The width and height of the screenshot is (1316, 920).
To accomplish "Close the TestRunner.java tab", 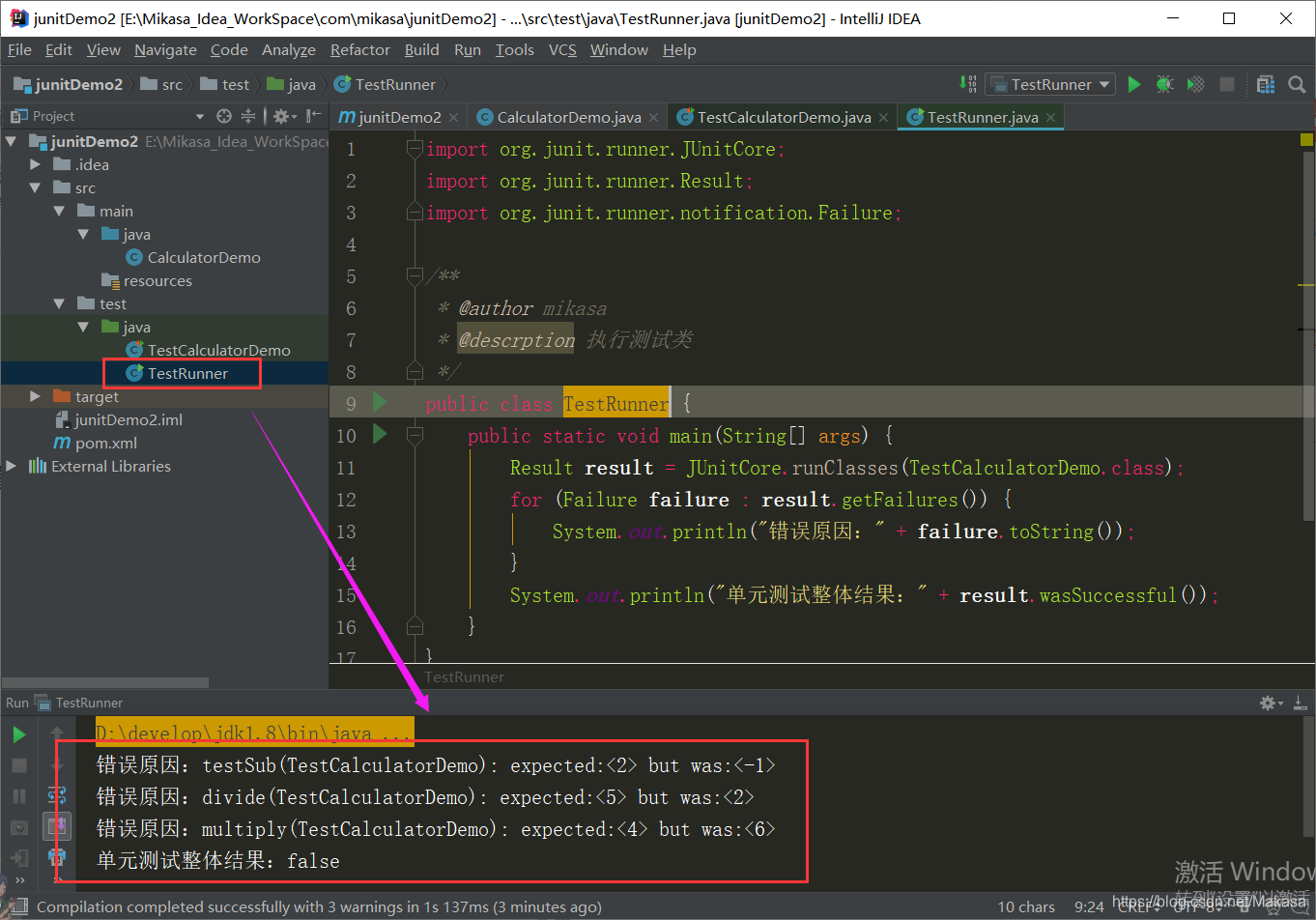I will (x=1050, y=117).
